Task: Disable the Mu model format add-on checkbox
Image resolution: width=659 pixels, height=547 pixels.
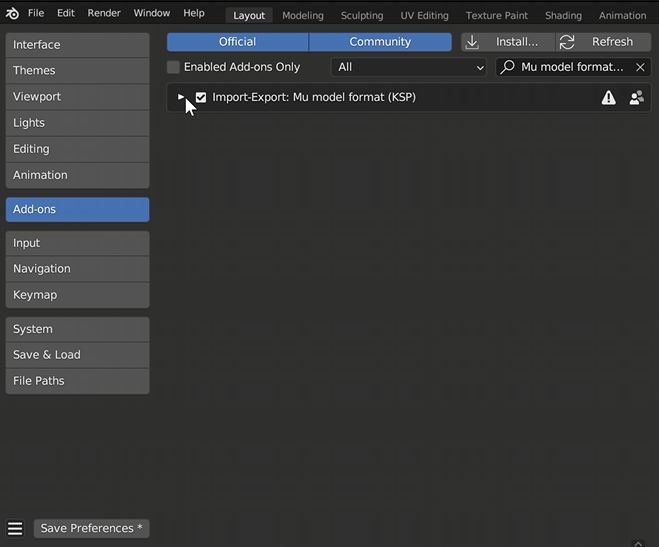Action: point(201,97)
